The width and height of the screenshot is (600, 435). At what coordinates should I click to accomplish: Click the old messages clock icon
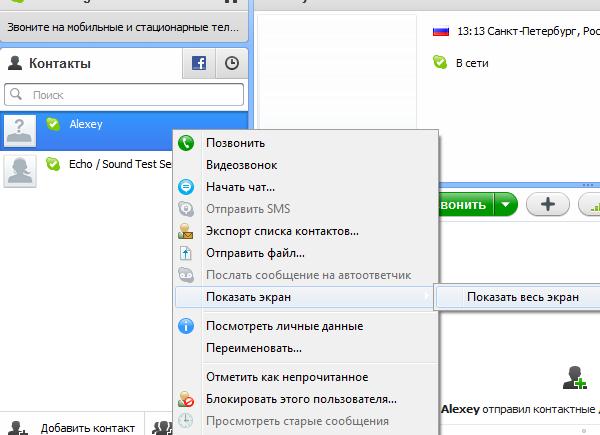186,421
